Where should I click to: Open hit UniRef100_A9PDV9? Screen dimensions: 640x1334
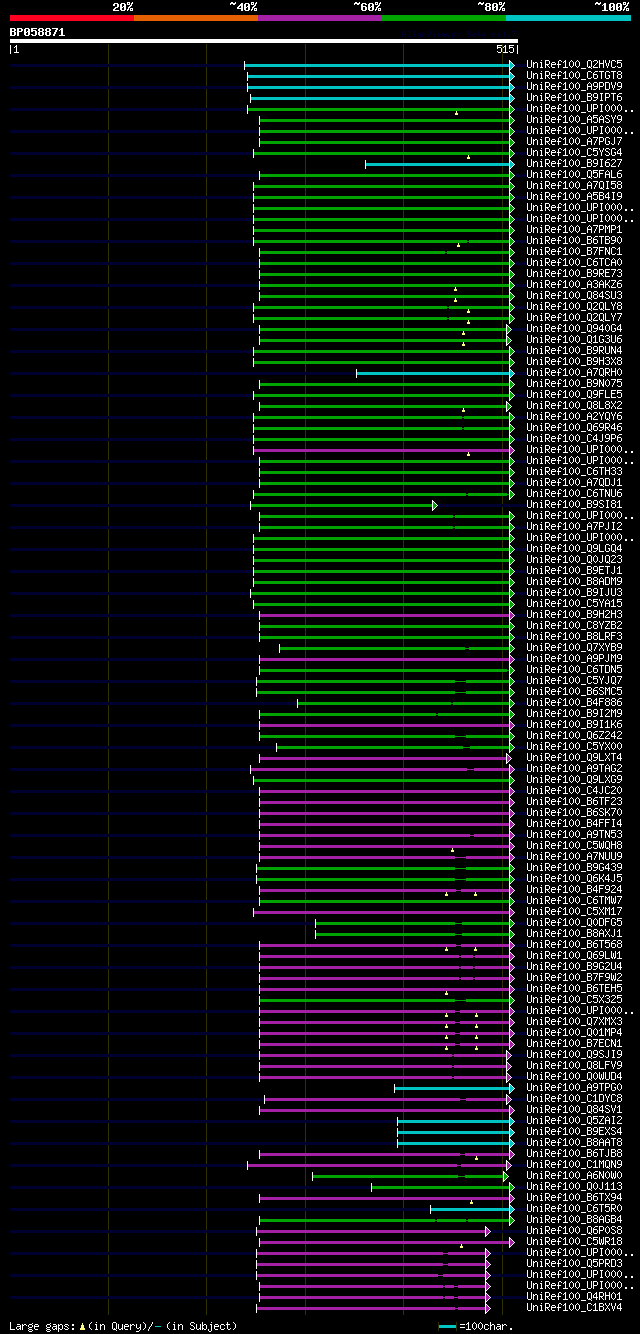pos(574,86)
